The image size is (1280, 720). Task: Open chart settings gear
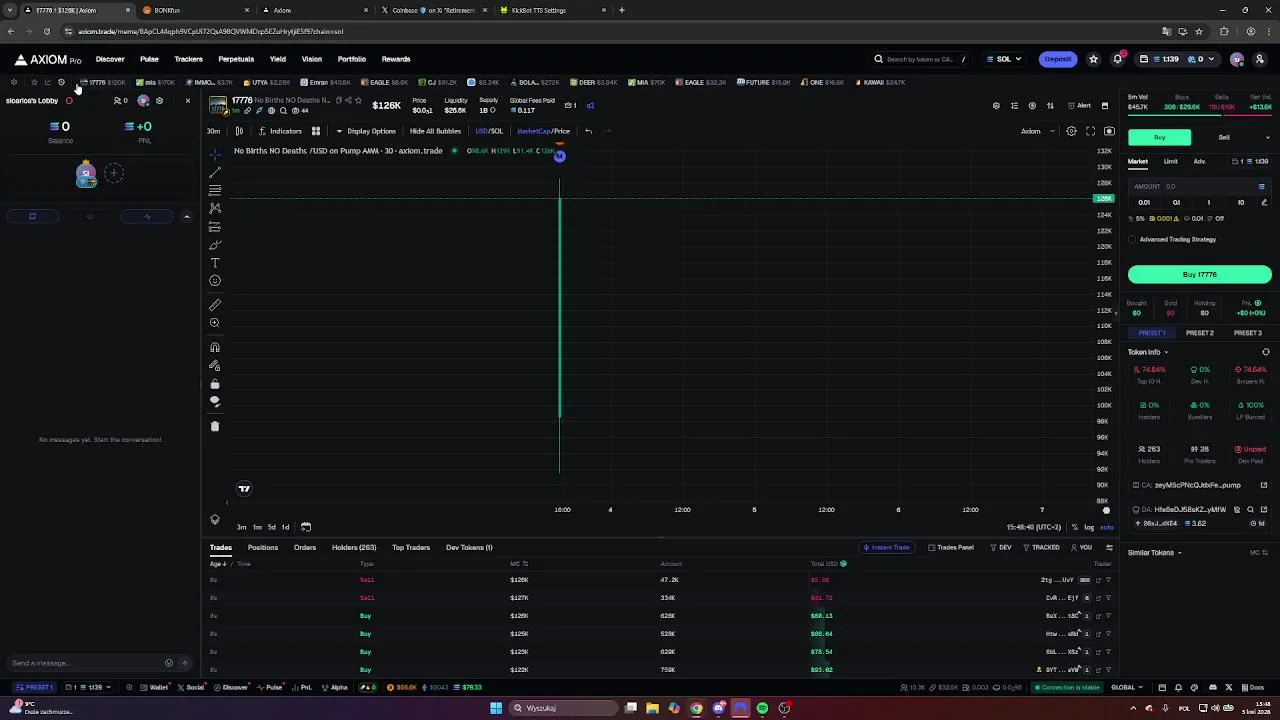[1071, 131]
